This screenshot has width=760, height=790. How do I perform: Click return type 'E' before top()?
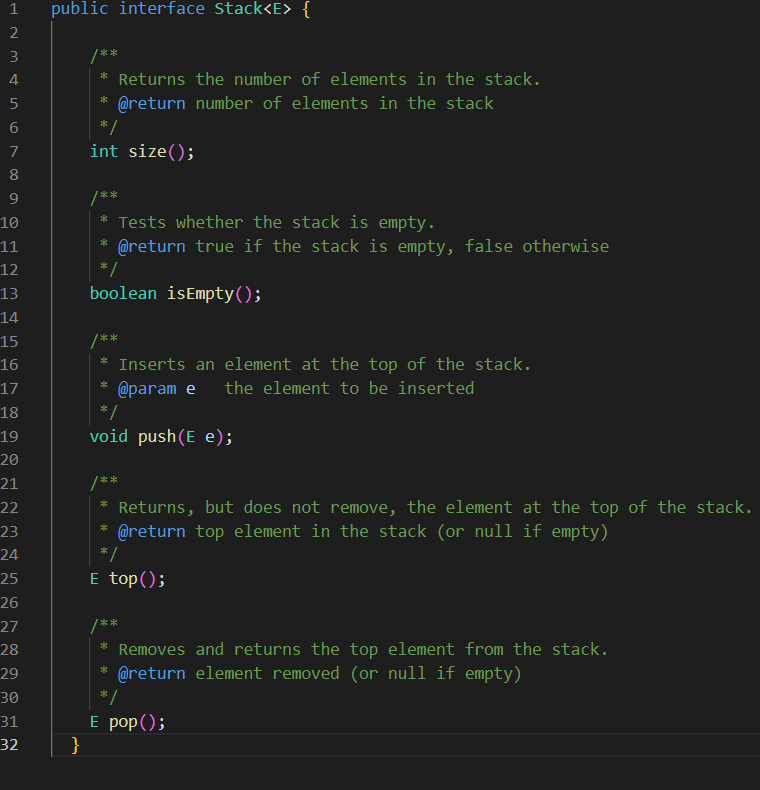coord(94,578)
